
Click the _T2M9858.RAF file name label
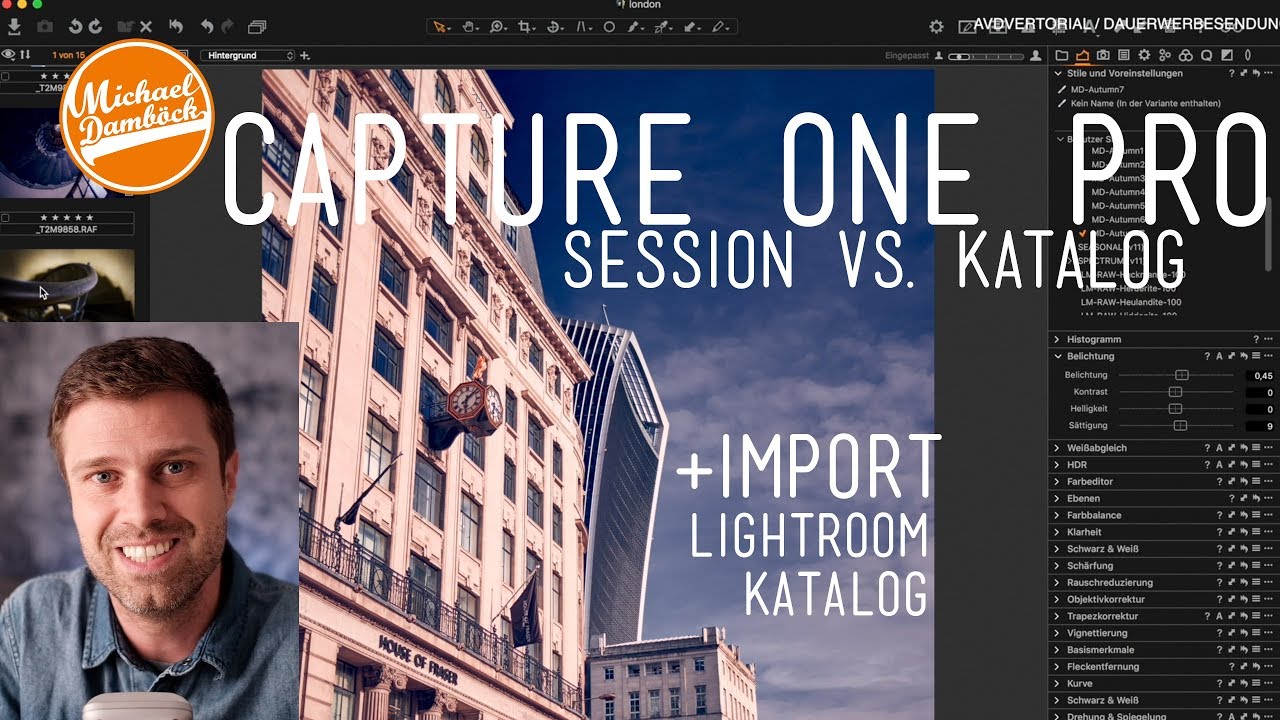[69, 229]
